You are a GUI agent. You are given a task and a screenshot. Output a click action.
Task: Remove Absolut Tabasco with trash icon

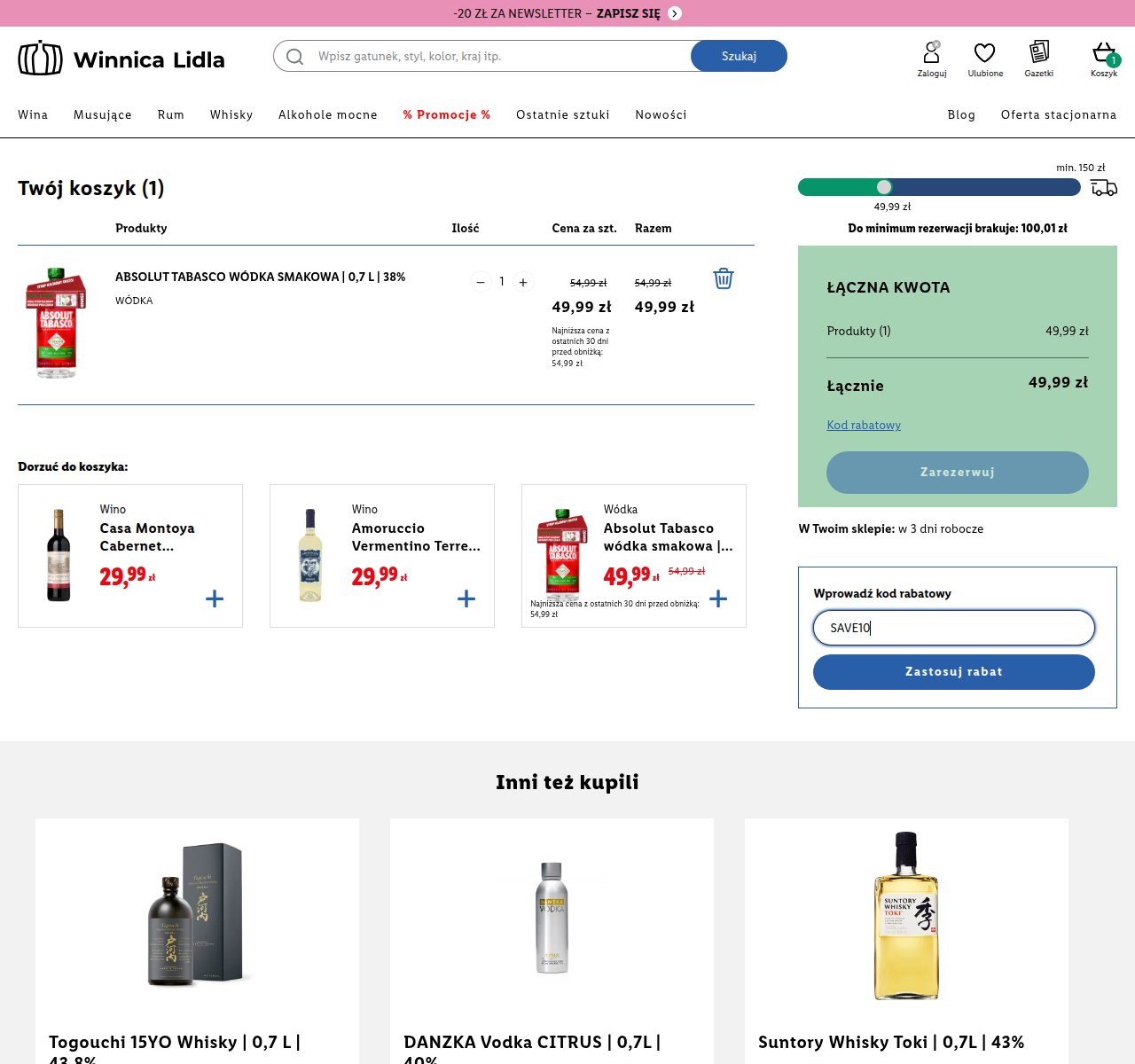[724, 278]
